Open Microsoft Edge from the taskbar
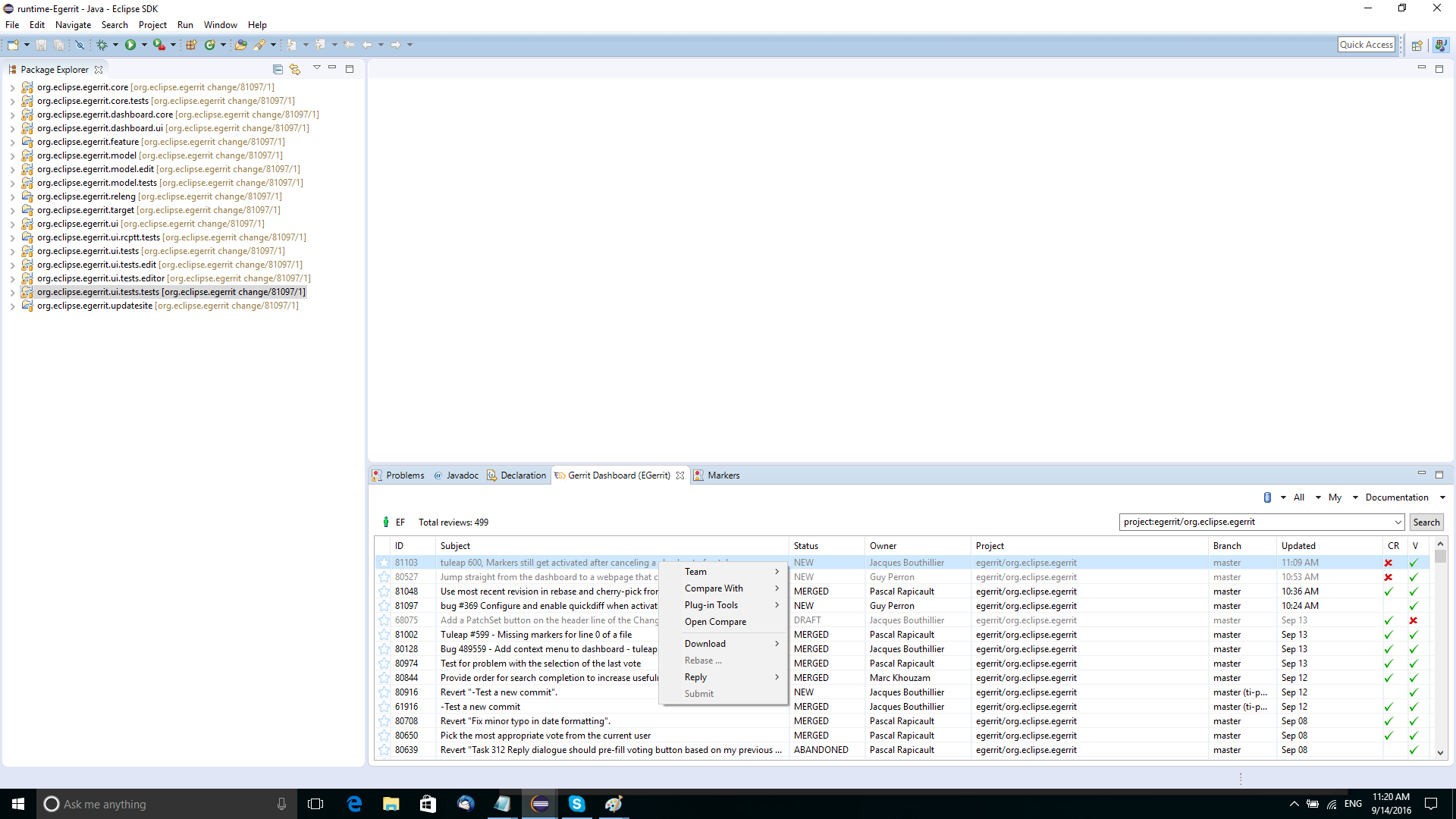 click(354, 804)
